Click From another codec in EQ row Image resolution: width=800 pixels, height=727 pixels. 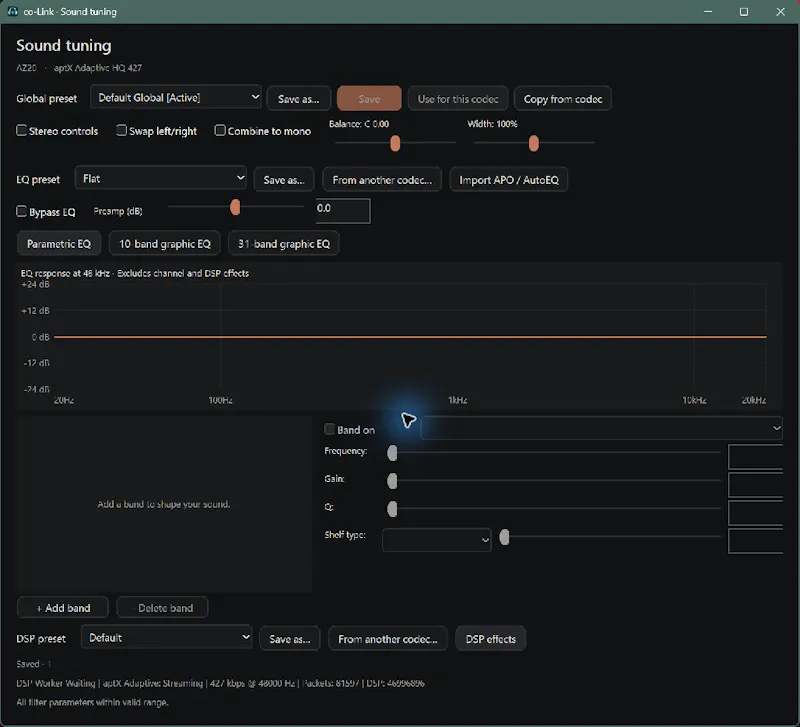click(x=382, y=180)
